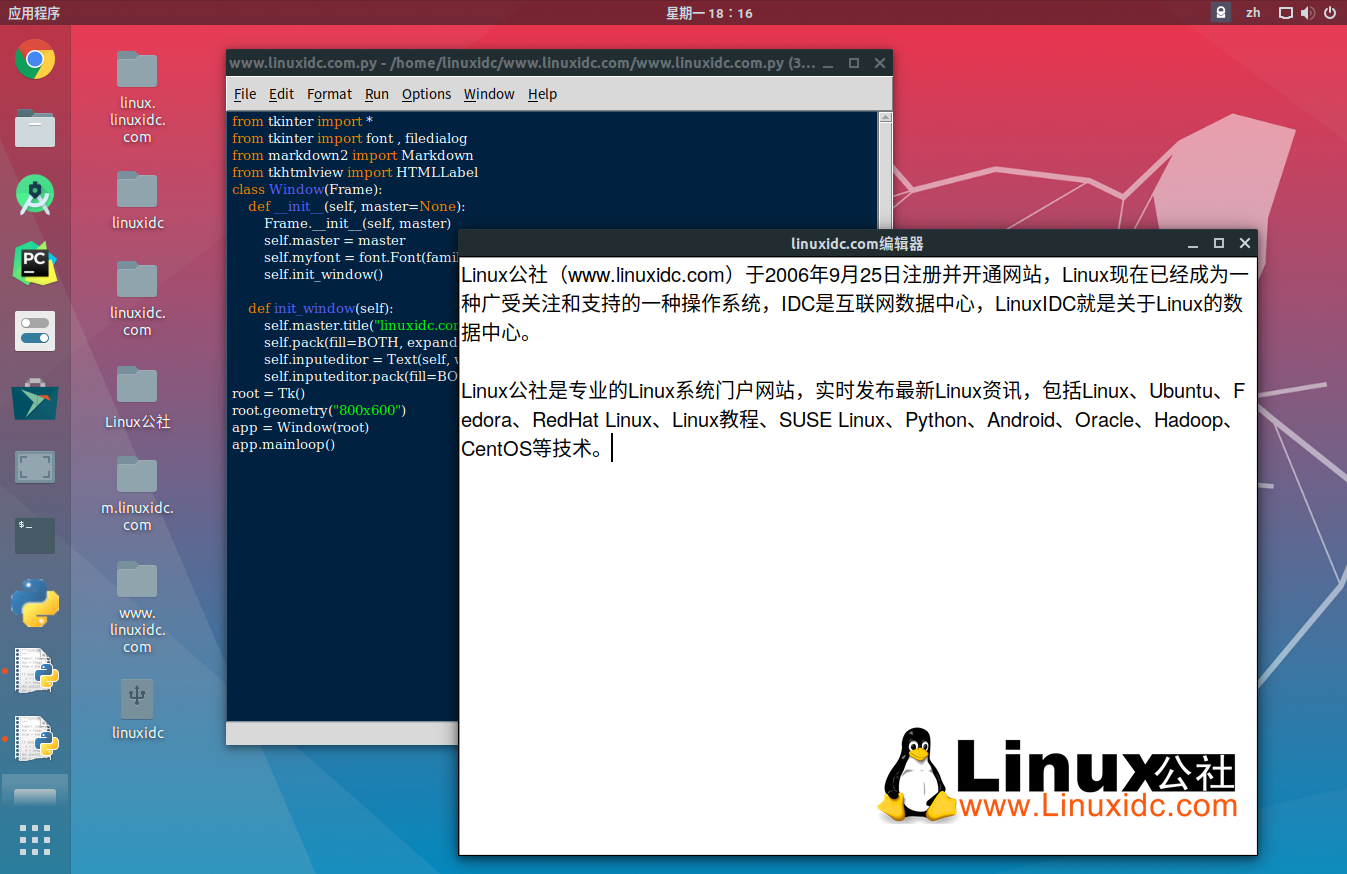Open the Edit menu in IDLE

point(281,94)
